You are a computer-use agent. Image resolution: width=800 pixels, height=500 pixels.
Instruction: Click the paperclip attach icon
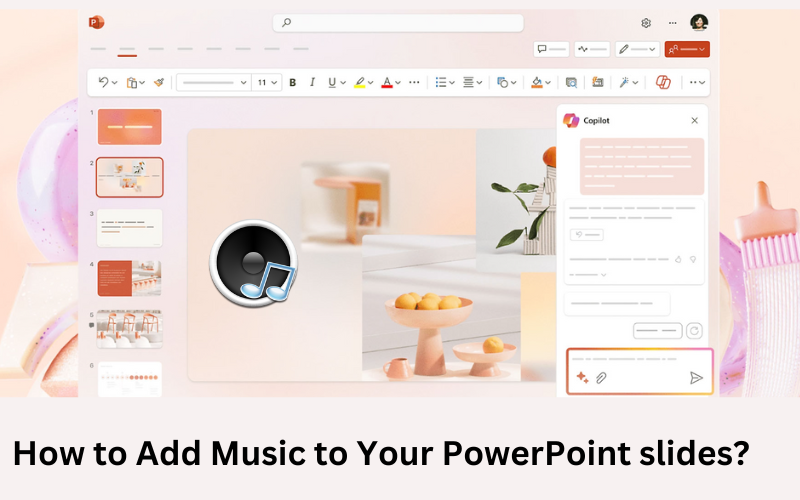[x=601, y=378]
